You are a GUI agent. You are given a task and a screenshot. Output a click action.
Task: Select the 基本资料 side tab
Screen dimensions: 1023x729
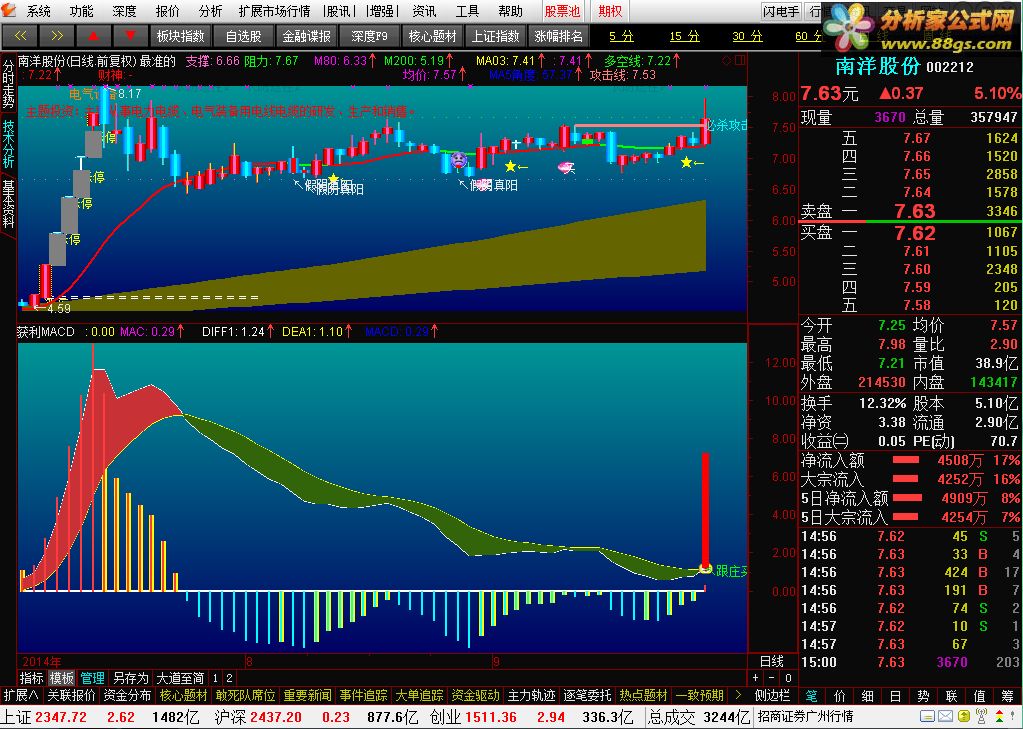(x=8, y=204)
